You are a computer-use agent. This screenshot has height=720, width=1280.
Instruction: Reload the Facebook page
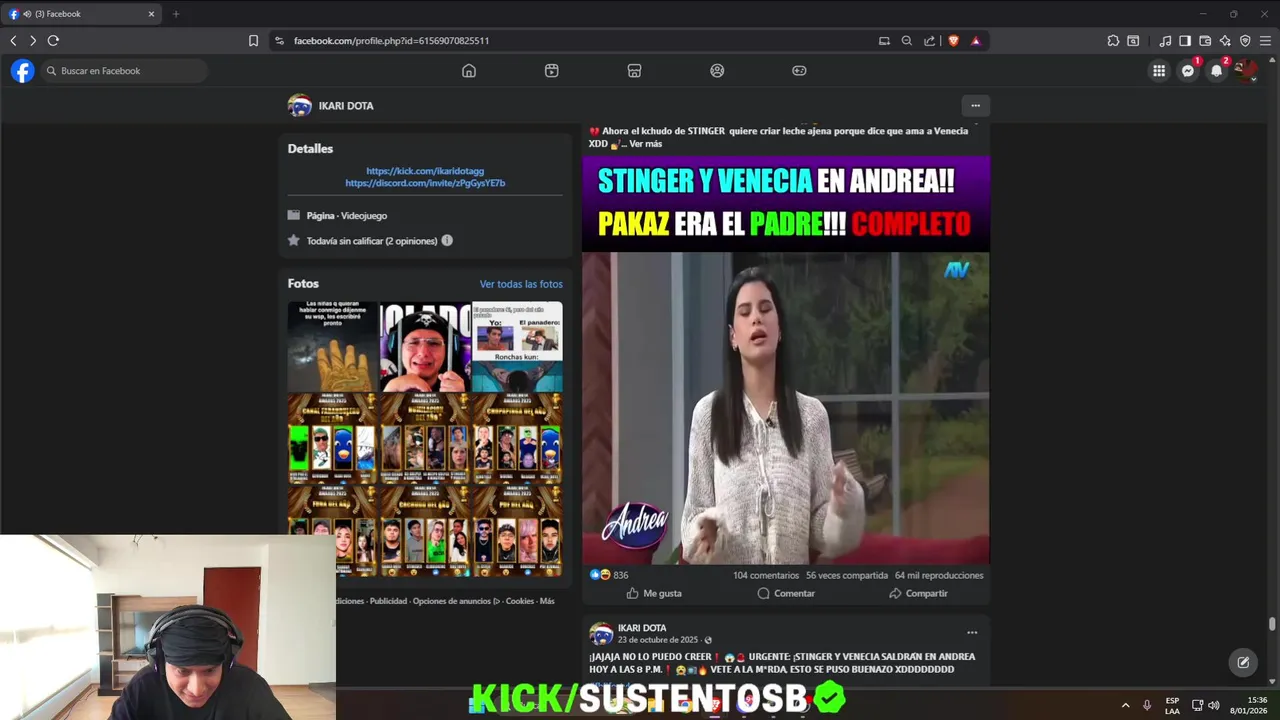click(53, 41)
